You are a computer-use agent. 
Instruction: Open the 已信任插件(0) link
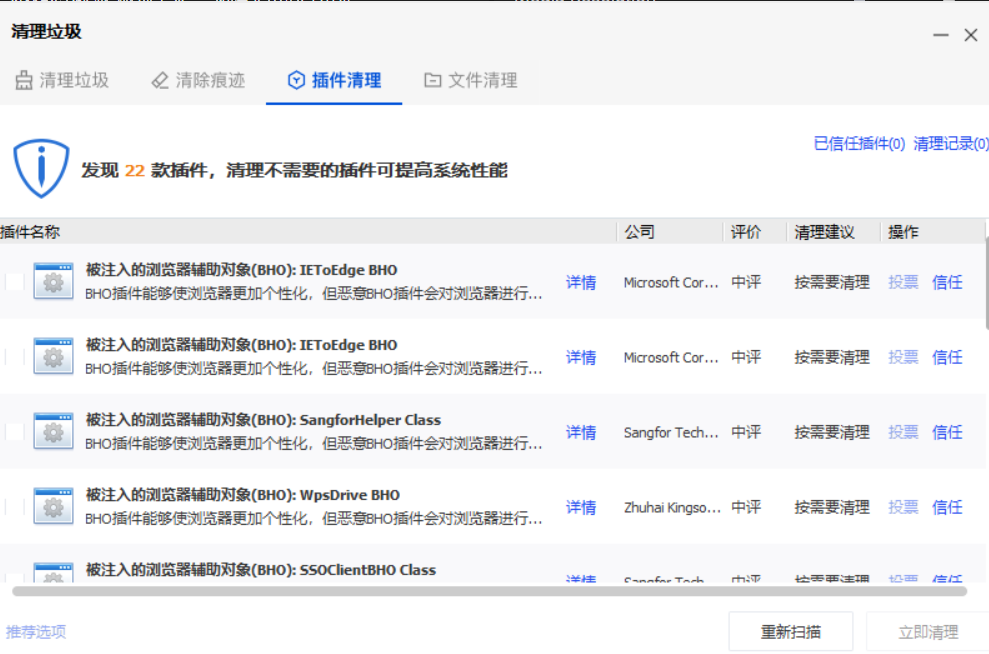coord(859,144)
